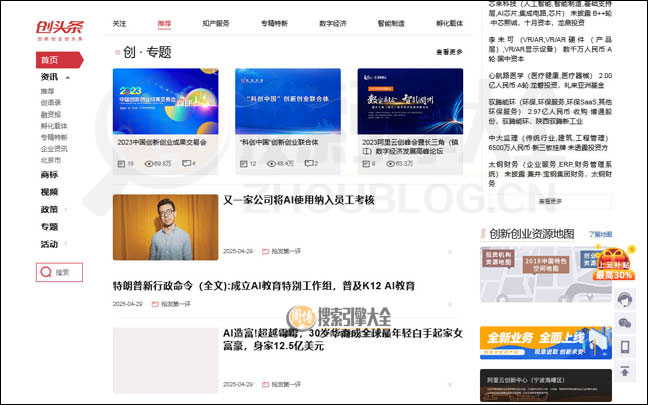
Task: Dismiss the 特朗普新行政命令 article with its x
Action: click(450, 304)
